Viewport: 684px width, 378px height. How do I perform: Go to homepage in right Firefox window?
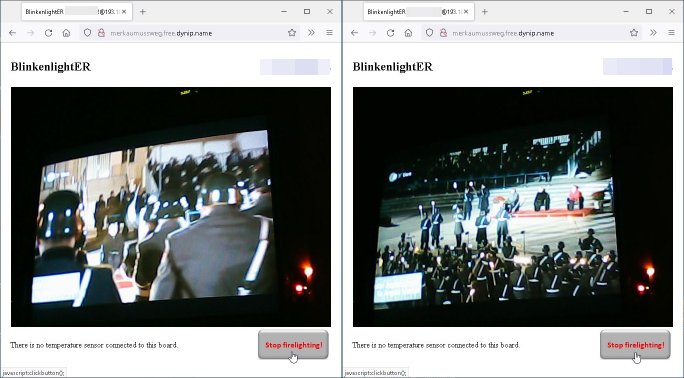click(x=408, y=33)
